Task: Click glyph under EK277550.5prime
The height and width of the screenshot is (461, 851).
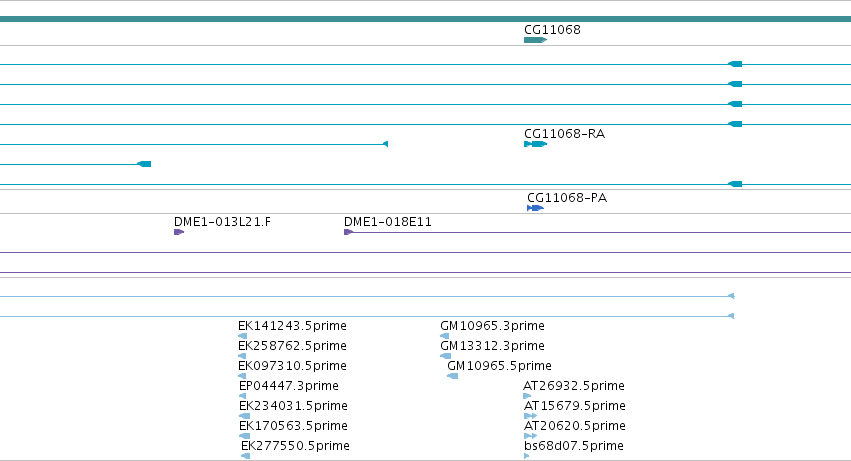Action: click(x=245, y=456)
